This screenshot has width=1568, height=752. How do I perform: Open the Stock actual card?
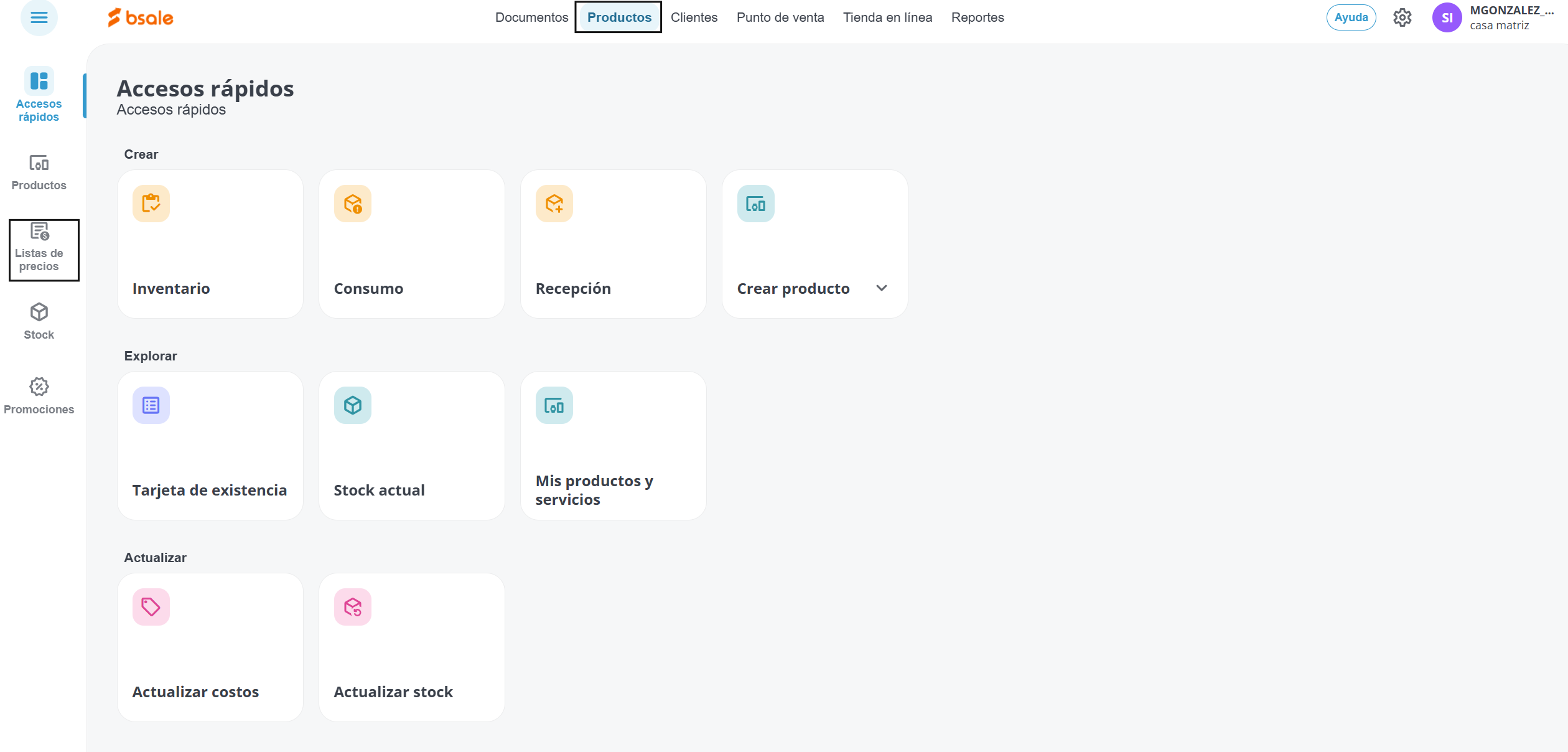coord(411,446)
